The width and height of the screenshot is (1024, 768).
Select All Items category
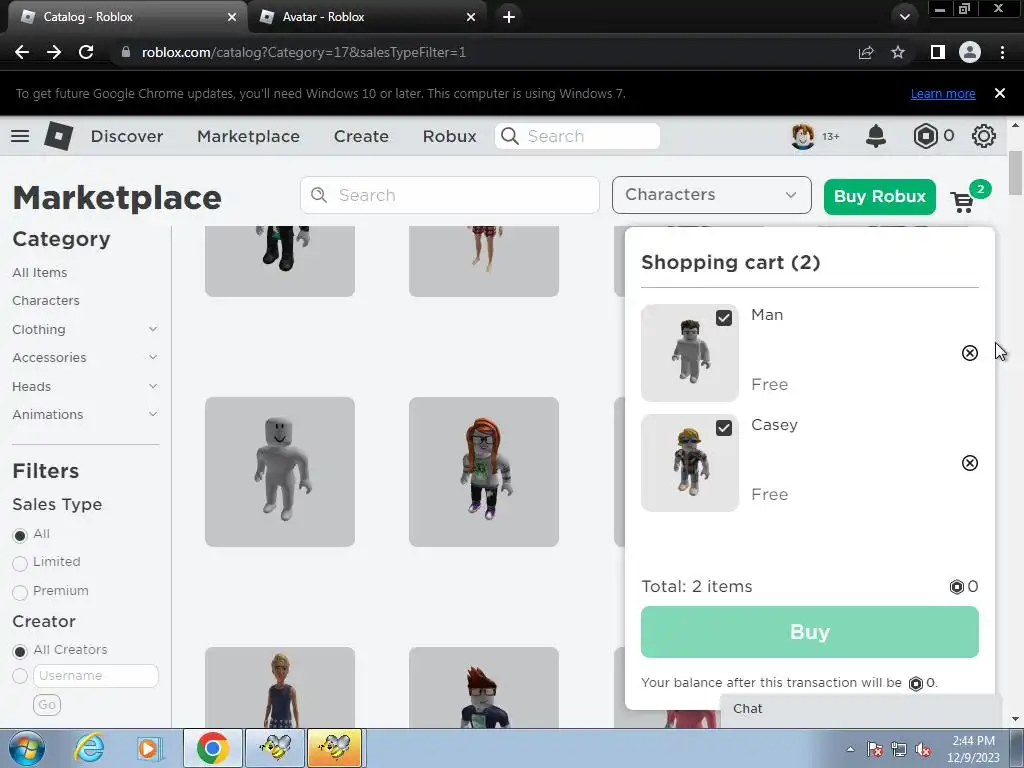click(40, 272)
